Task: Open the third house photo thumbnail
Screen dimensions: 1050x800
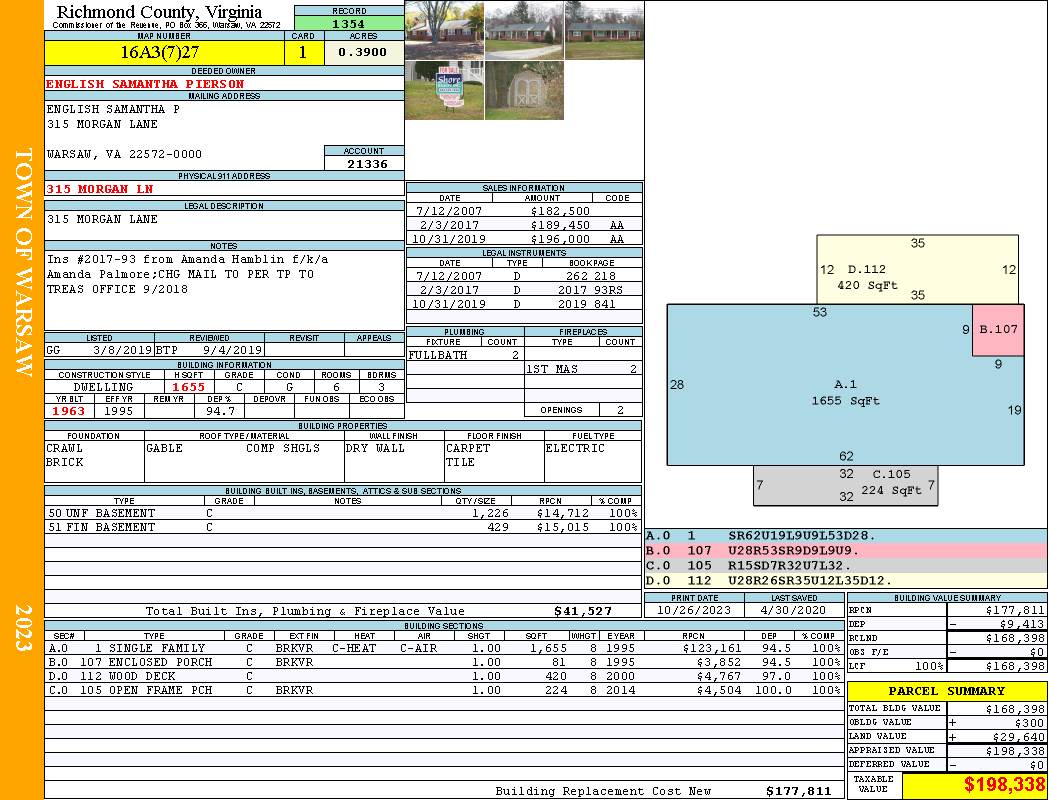Action: click(x=605, y=31)
